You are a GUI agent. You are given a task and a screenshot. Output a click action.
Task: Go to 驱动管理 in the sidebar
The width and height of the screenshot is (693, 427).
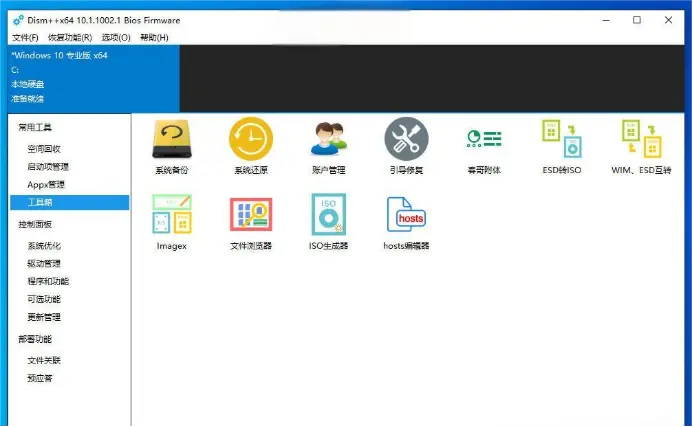[44, 263]
